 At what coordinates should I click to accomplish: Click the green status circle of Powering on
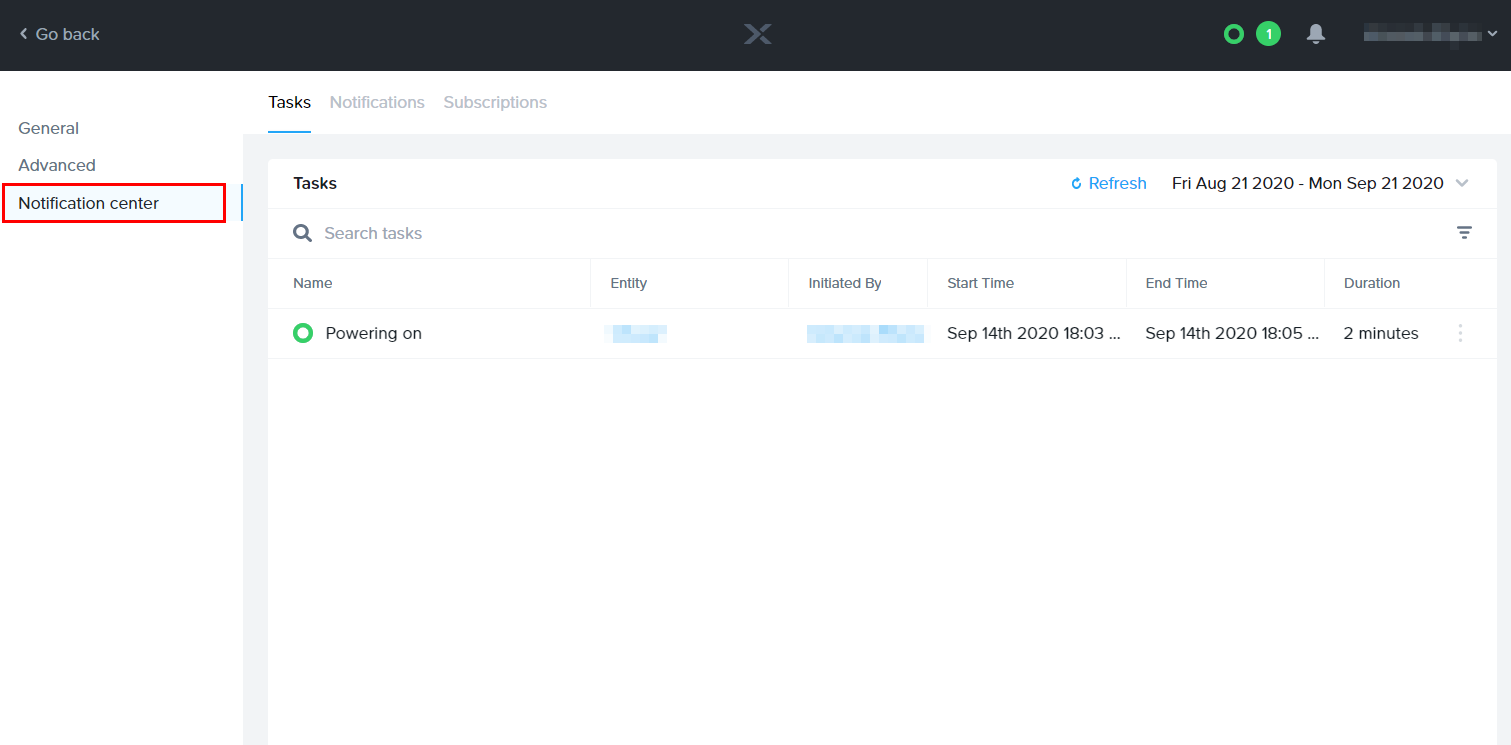303,333
